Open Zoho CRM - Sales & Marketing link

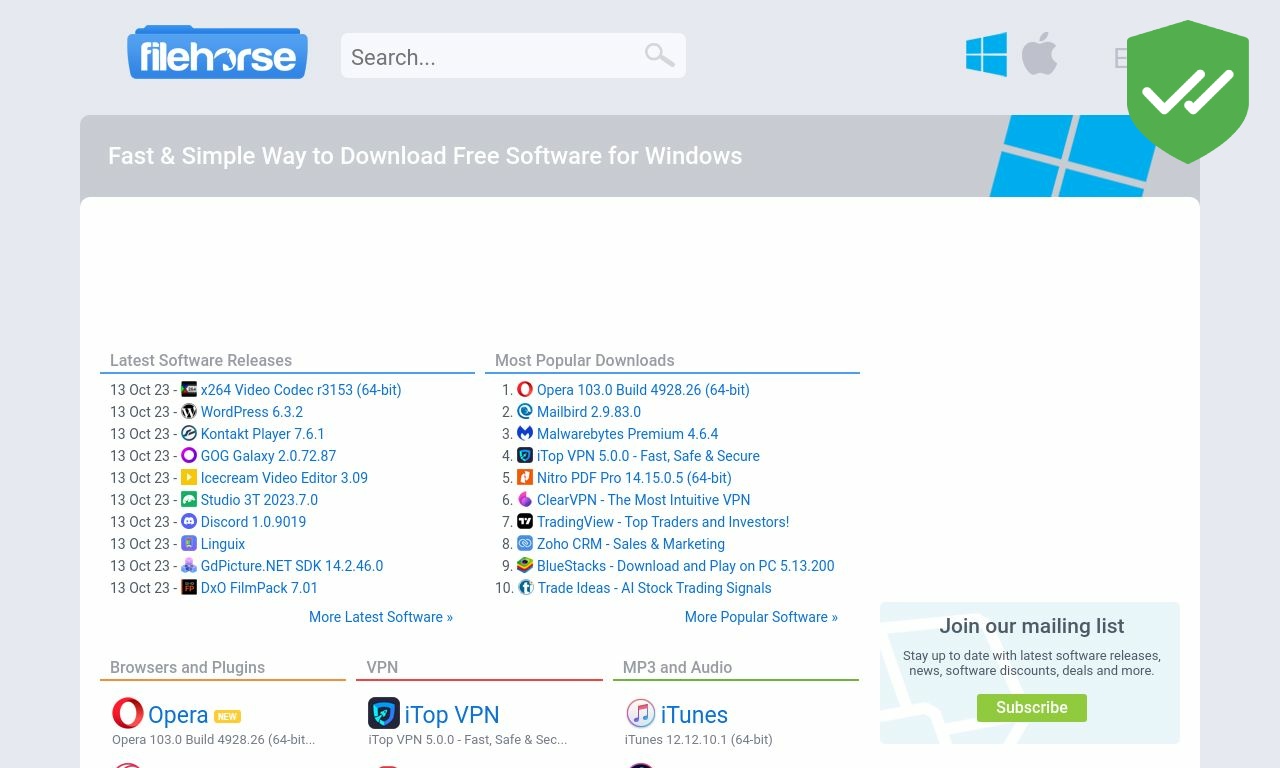click(631, 544)
